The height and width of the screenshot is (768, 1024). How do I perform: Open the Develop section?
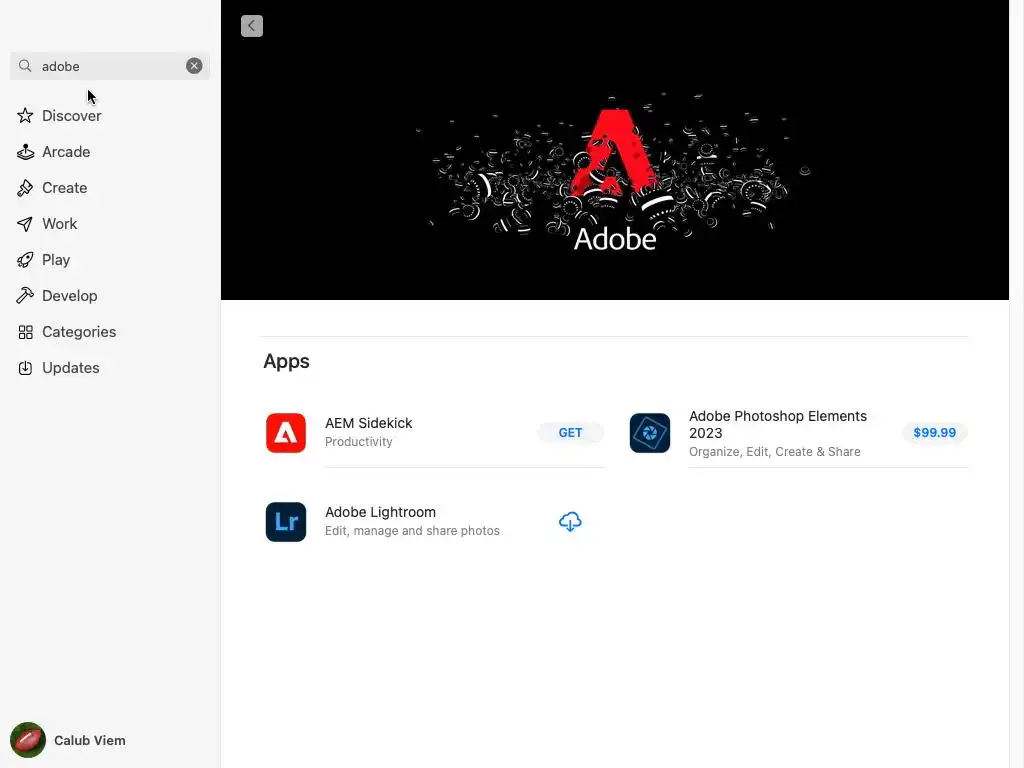[x=69, y=296]
